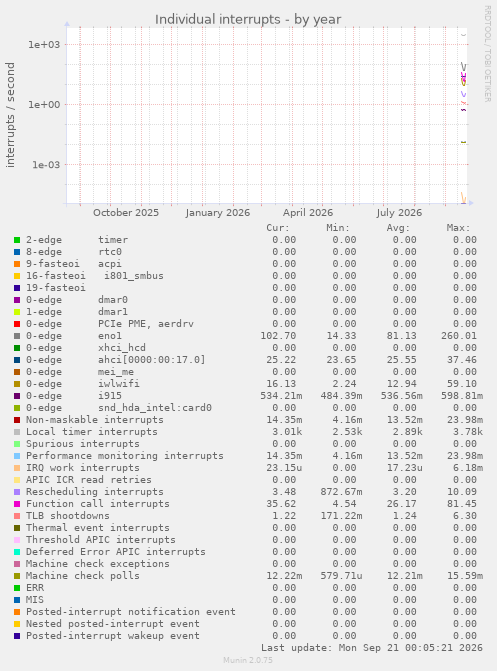Click the gray eno1 legend color square

[x=17, y=336]
